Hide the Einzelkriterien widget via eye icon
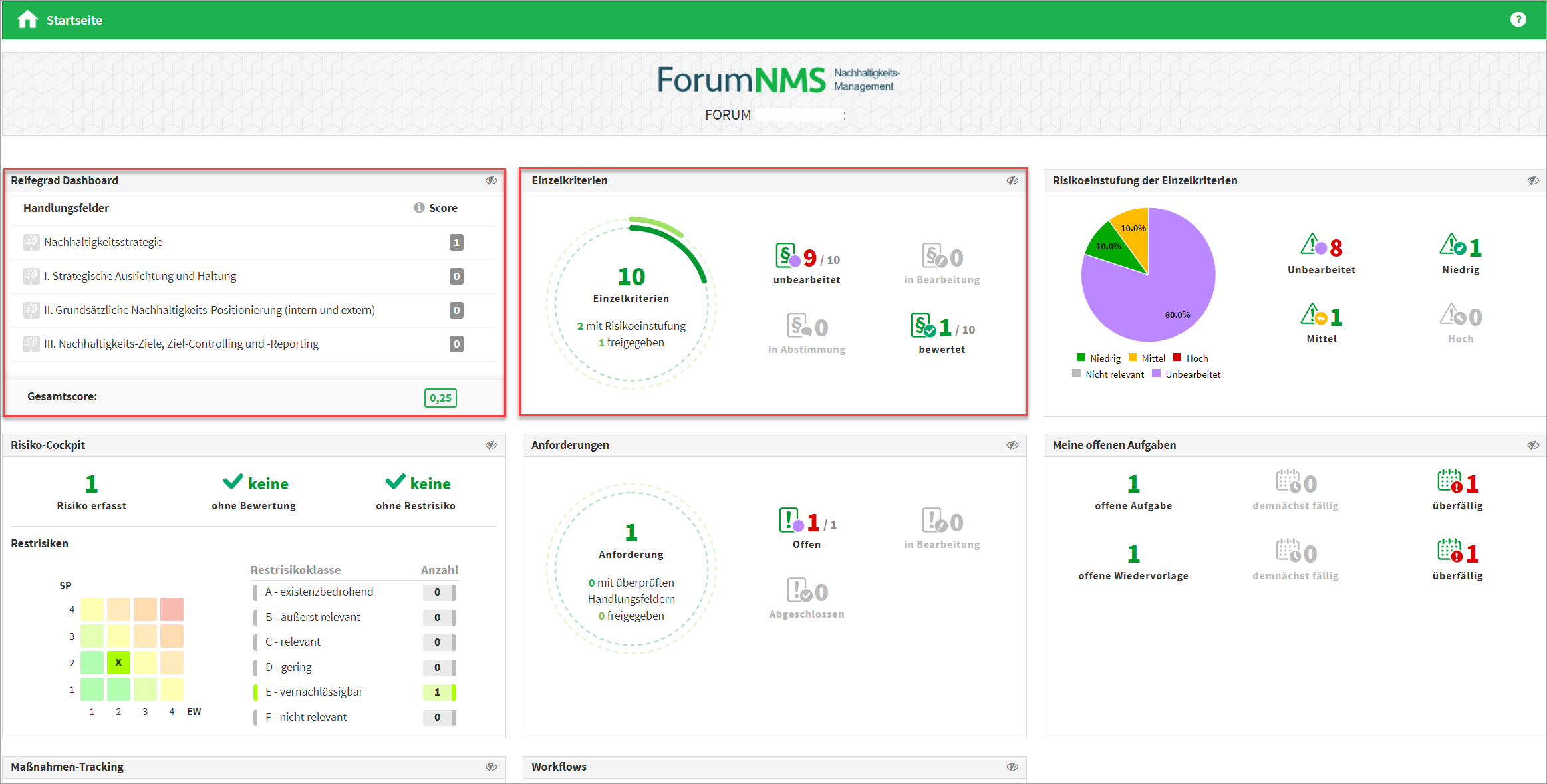This screenshot has height=784, width=1547. (1012, 180)
